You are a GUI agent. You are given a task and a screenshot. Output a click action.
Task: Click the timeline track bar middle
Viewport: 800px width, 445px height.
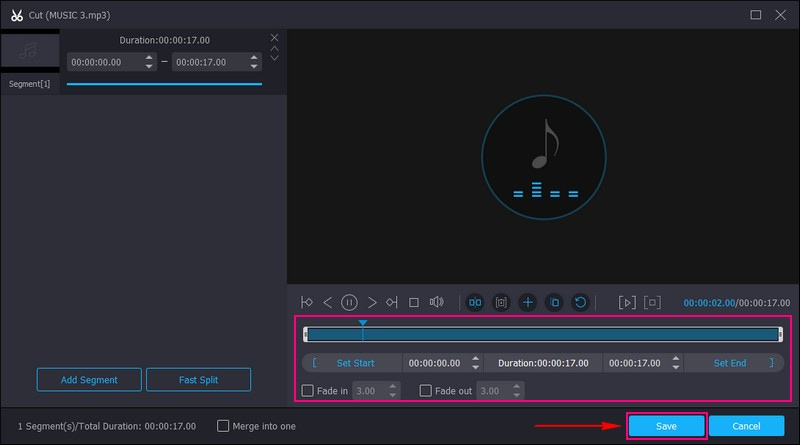click(542, 334)
